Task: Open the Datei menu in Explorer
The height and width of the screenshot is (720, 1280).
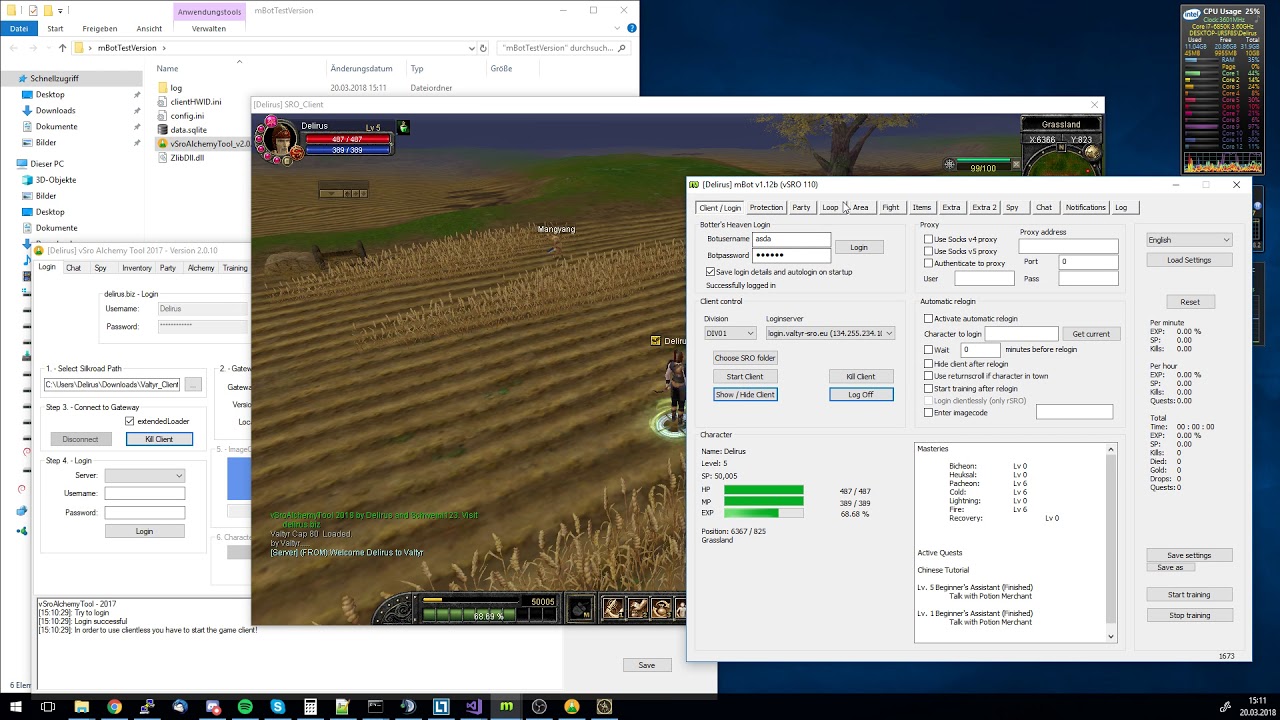Action: [19, 28]
